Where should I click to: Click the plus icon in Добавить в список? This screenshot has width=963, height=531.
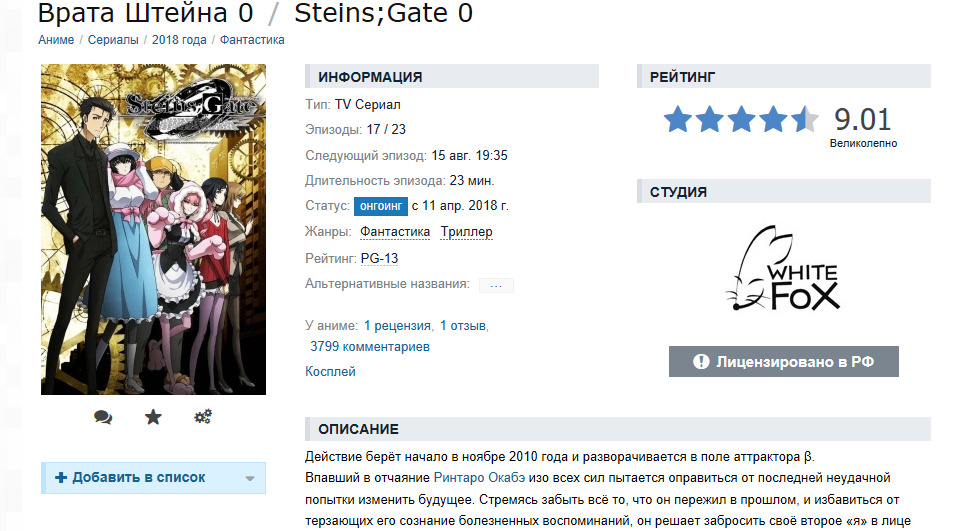click(x=61, y=478)
